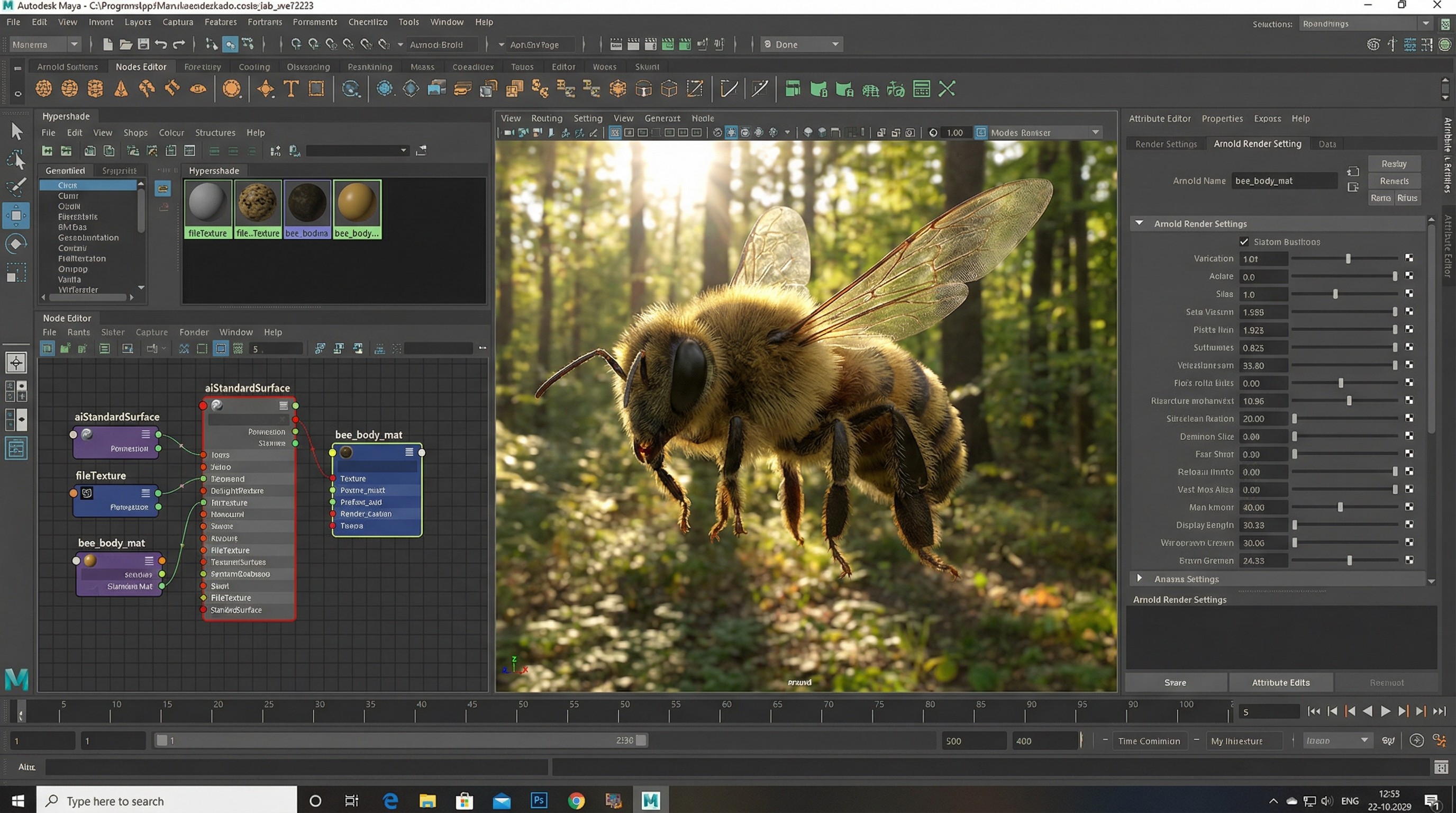Click the play forward button on timeline
Viewport: 1456px width, 813px height.
[1385, 711]
